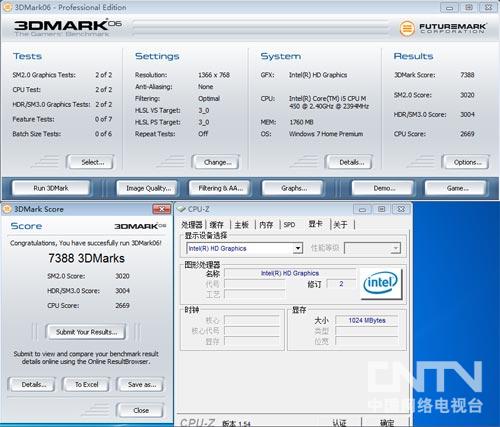Open Image Quality settings

click(148, 188)
